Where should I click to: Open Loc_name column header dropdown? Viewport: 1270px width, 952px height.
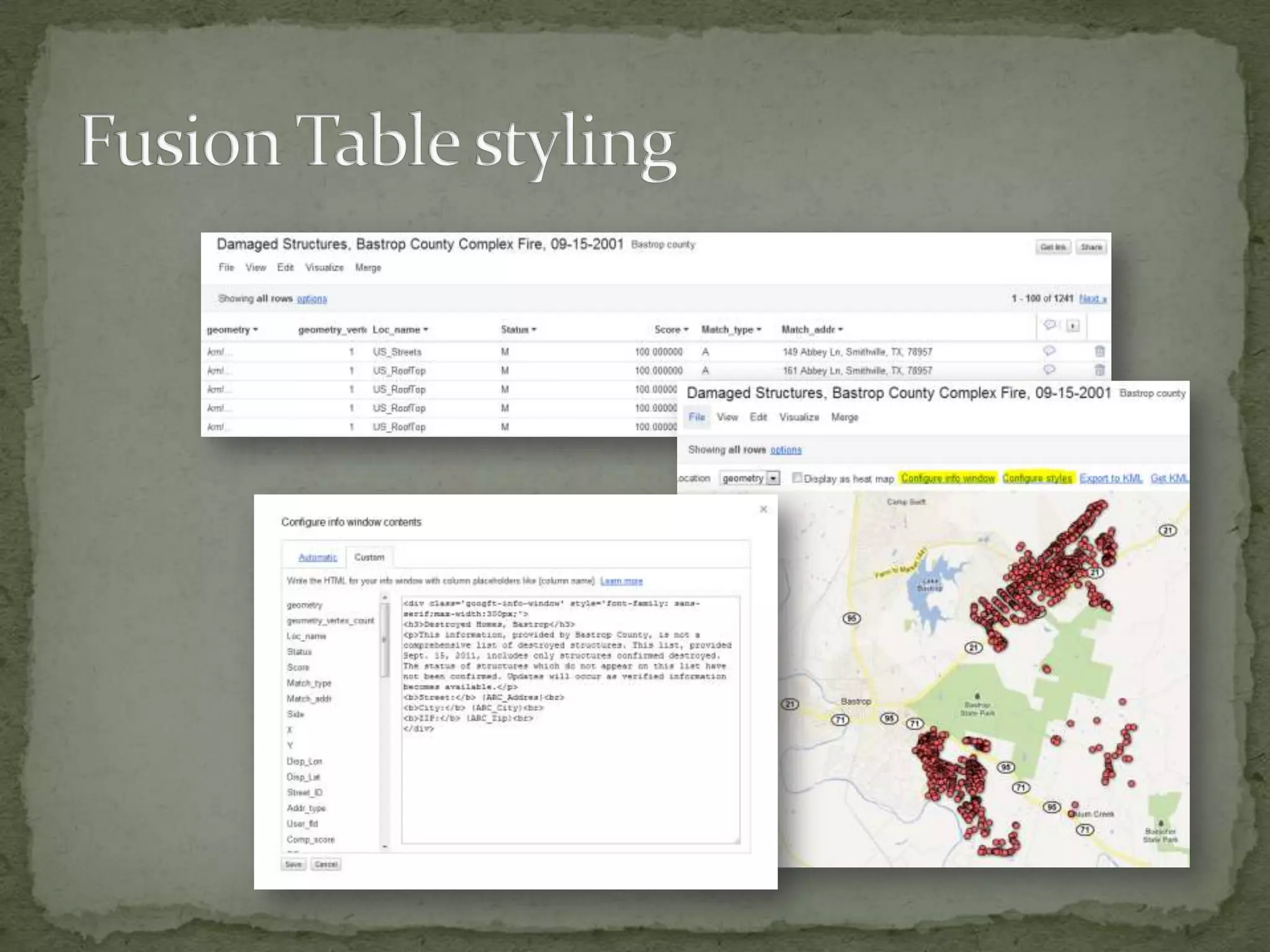click(x=426, y=330)
